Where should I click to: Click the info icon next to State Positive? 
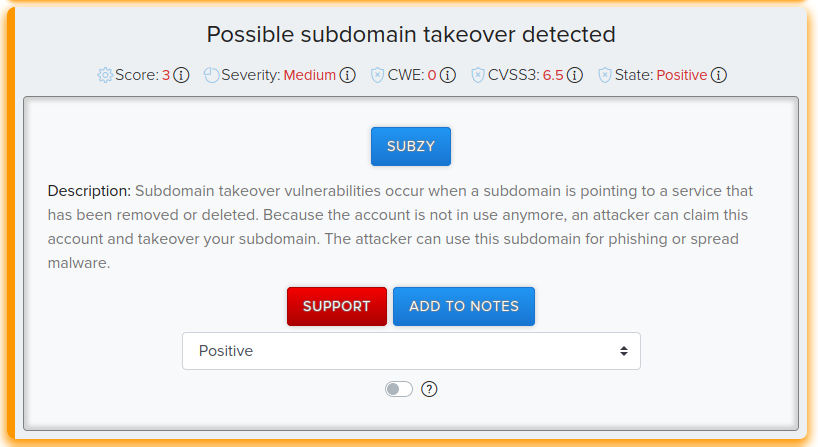[719, 75]
